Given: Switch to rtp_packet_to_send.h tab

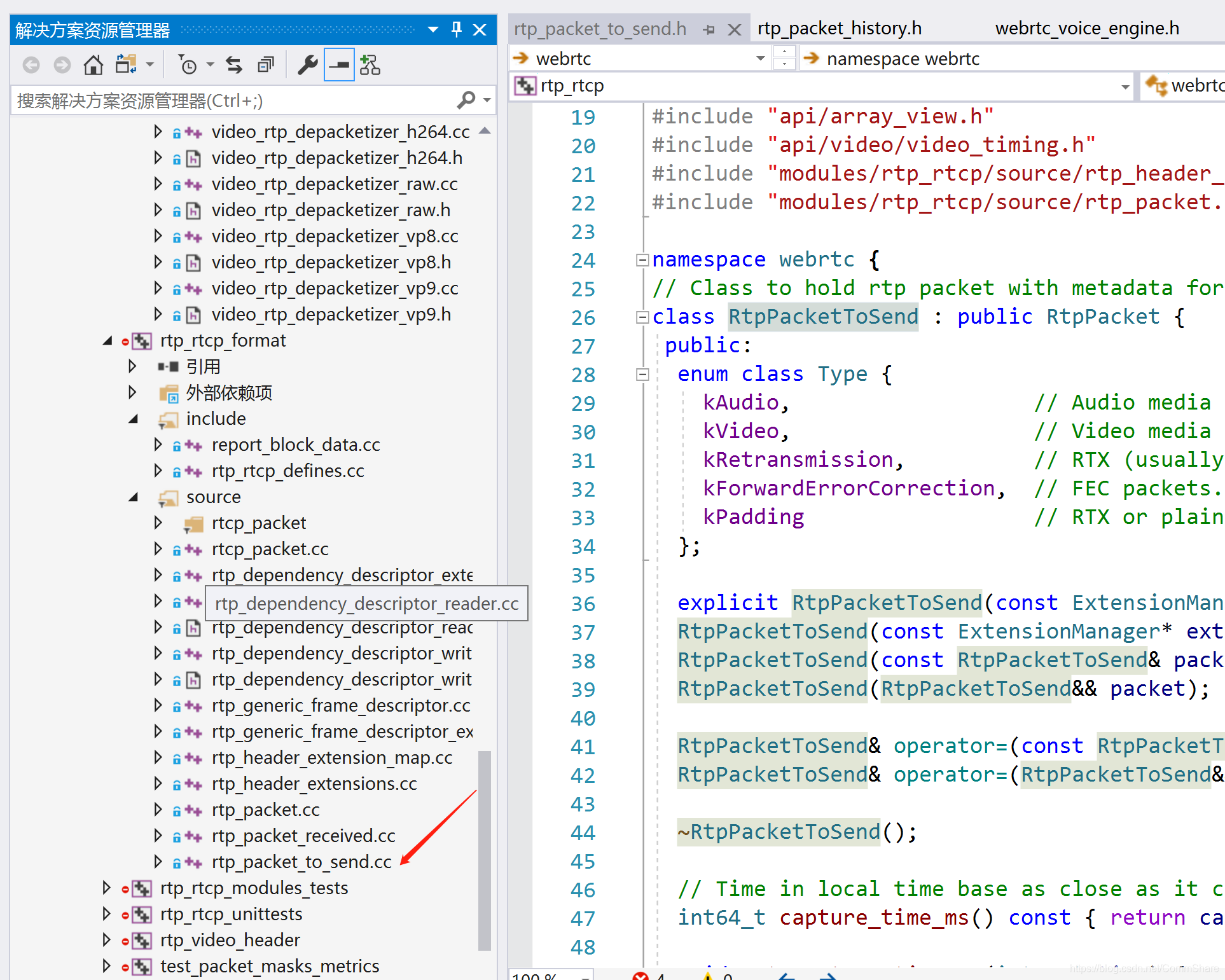Looking at the screenshot, I should coord(600,29).
